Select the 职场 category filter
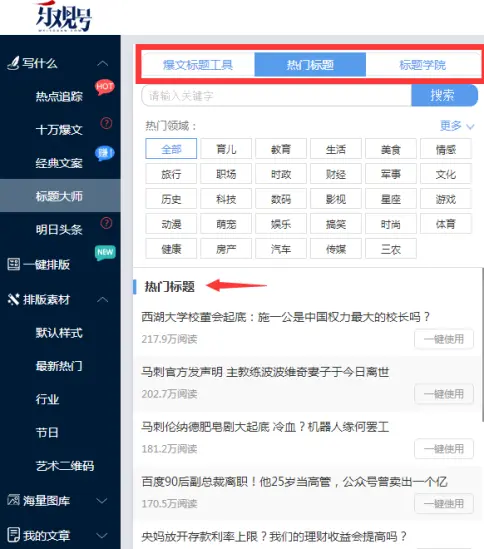 [226, 174]
